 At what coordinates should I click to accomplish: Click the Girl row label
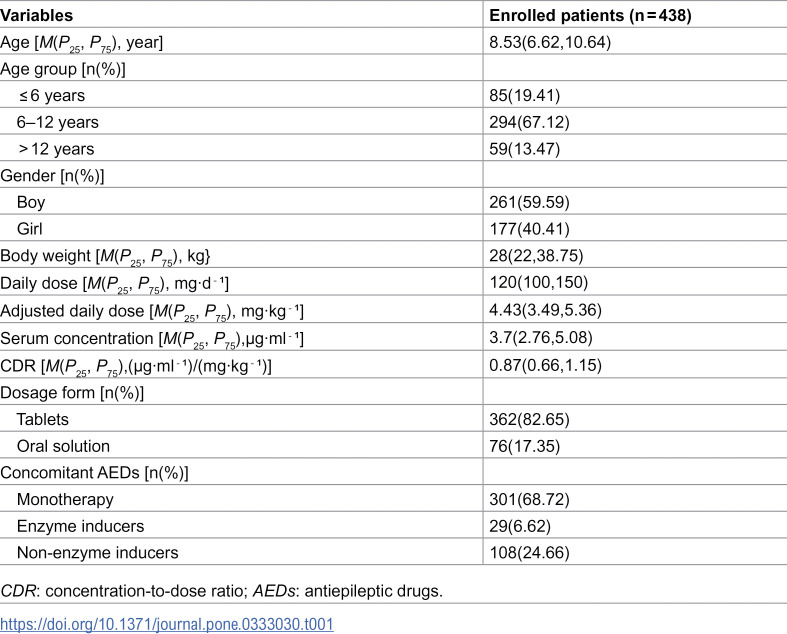tap(30, 228)
